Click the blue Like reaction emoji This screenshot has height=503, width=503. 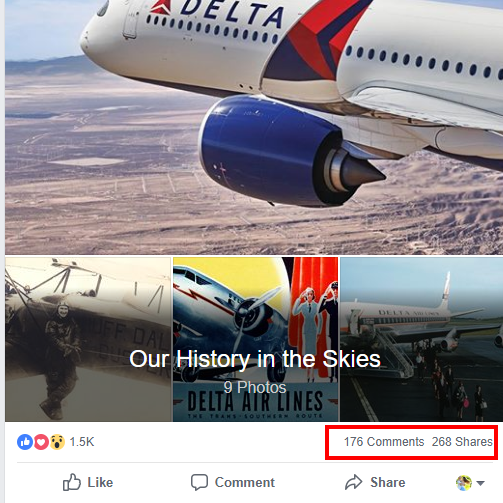tap(25, 442)
